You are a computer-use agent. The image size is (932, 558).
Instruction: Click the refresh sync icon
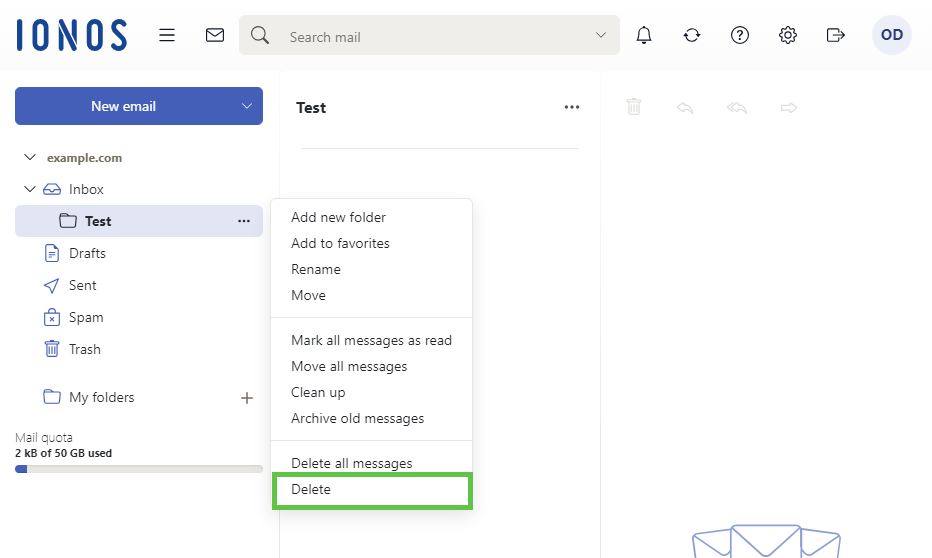(x=692, y=35)
